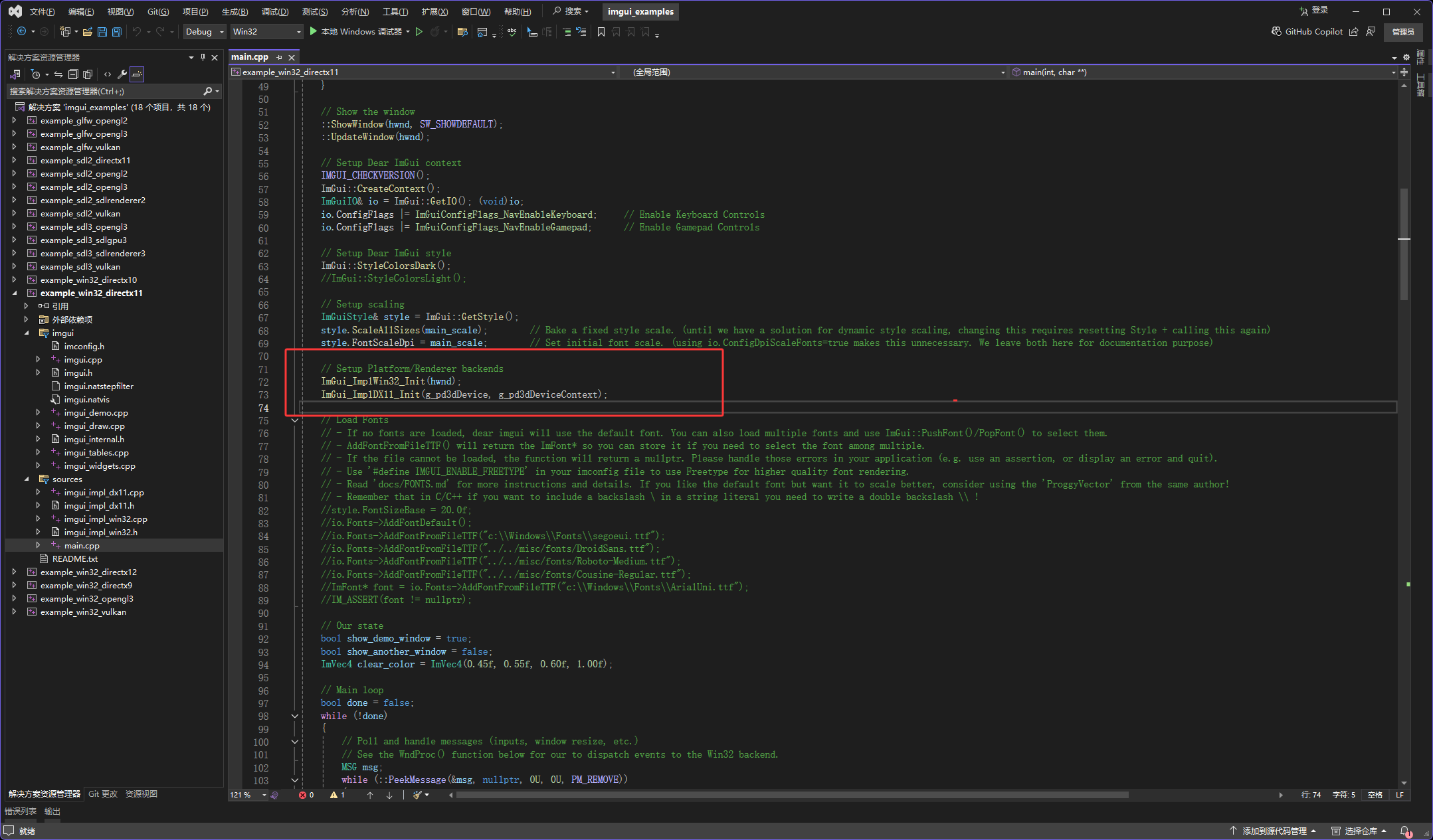Click the abc spell checker icon
The image size is (1433, 840).
click(512, 31)
